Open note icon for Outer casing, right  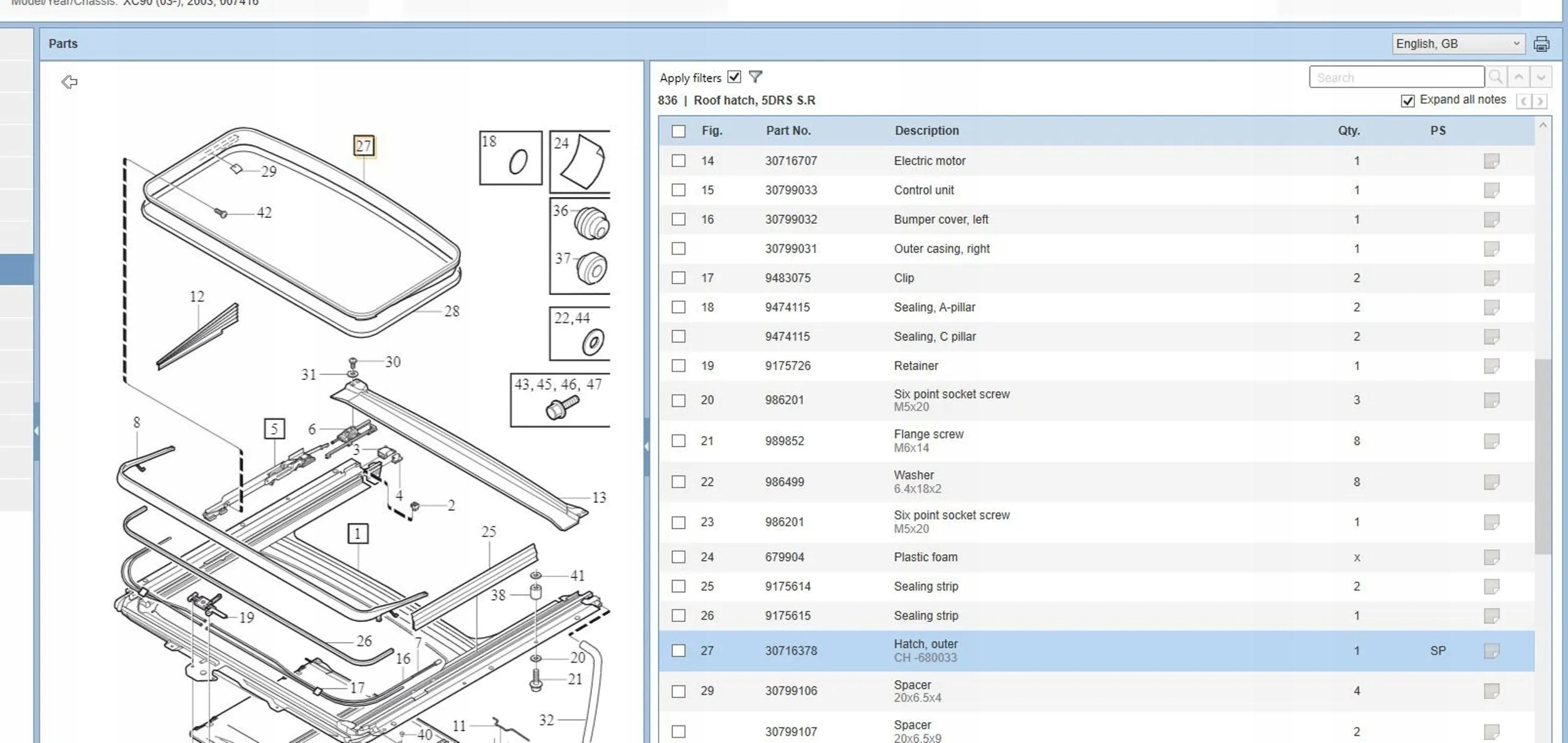tap(1491, 249)
